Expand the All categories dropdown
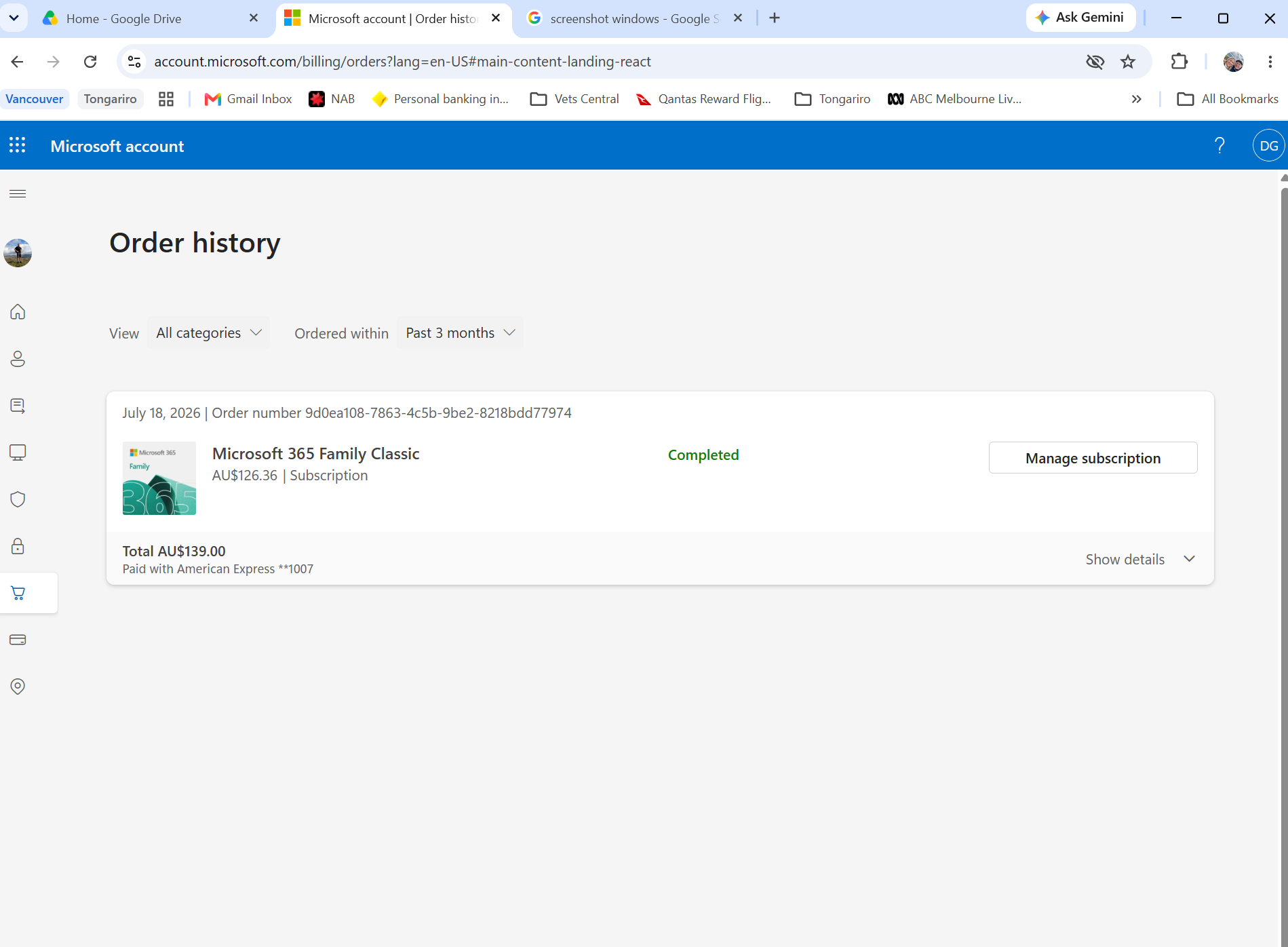Screen dimensions: 1288x947 click(x=208, y=333)
